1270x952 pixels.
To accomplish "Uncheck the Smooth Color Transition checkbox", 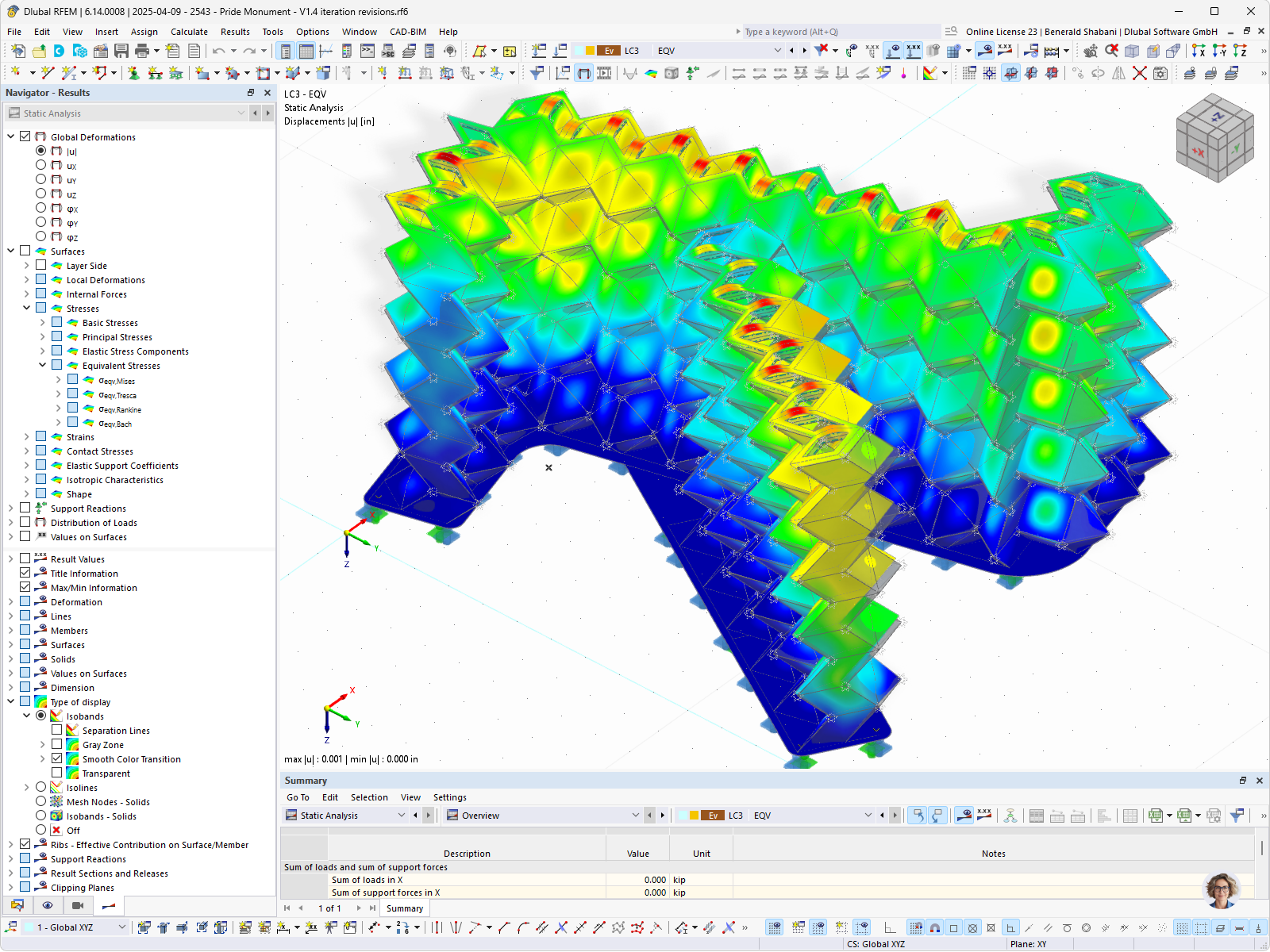I will pos(57,758).
